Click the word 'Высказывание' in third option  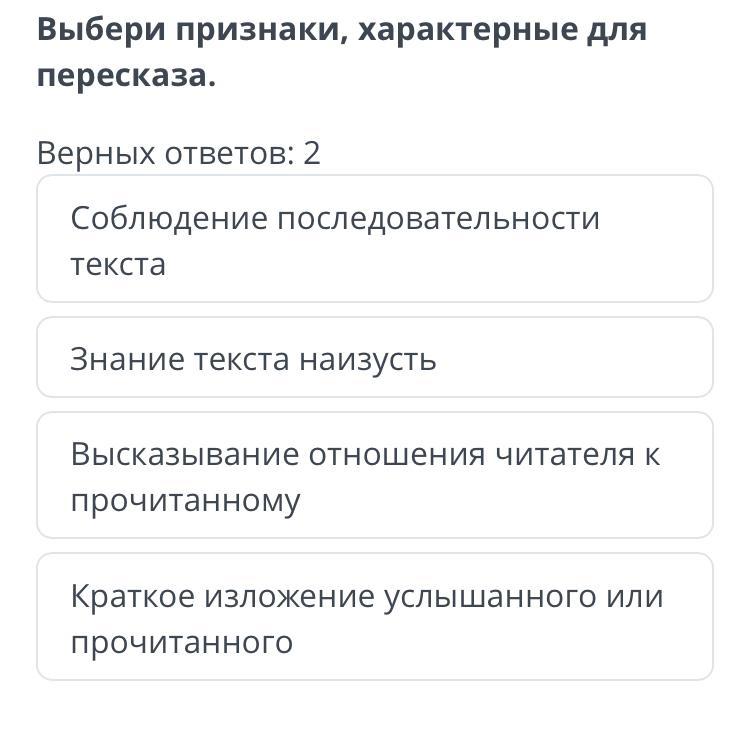(x=185, y=455)
